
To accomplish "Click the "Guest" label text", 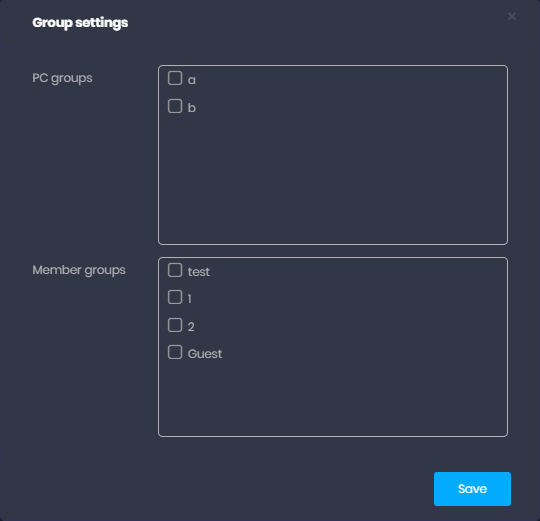I will pyautogui.click(x=205, y=354).
